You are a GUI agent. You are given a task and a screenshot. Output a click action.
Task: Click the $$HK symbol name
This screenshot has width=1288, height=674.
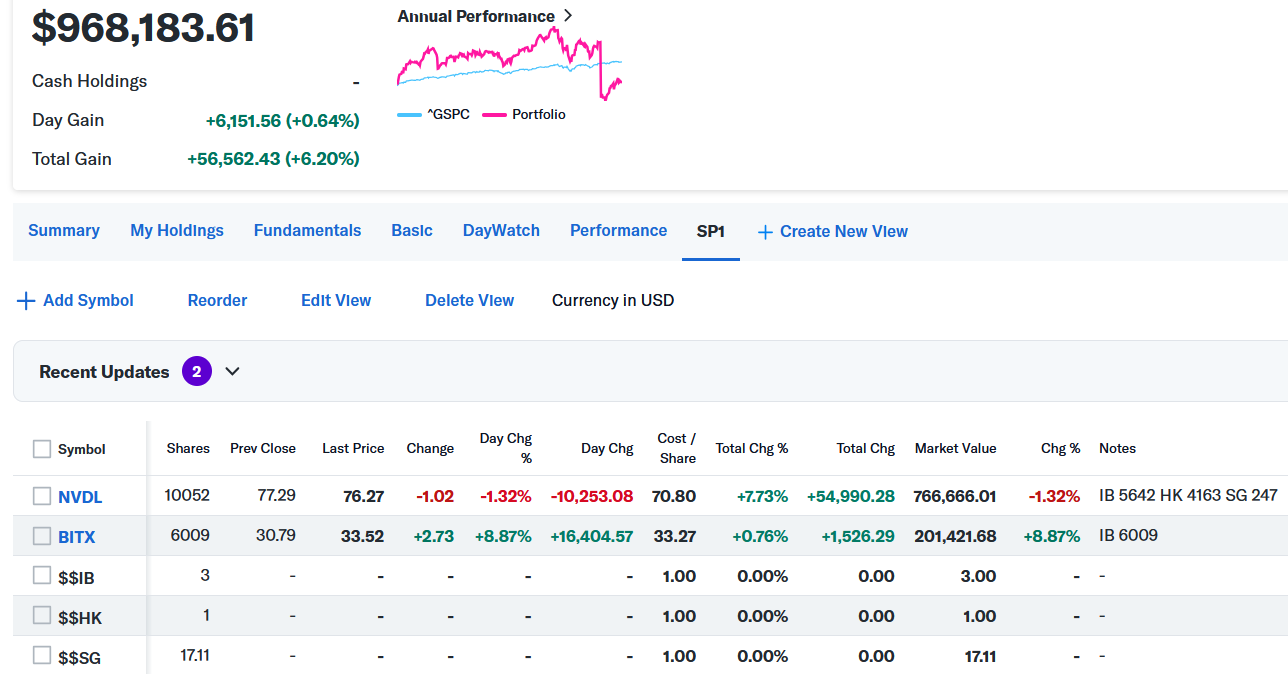(79, 617)
